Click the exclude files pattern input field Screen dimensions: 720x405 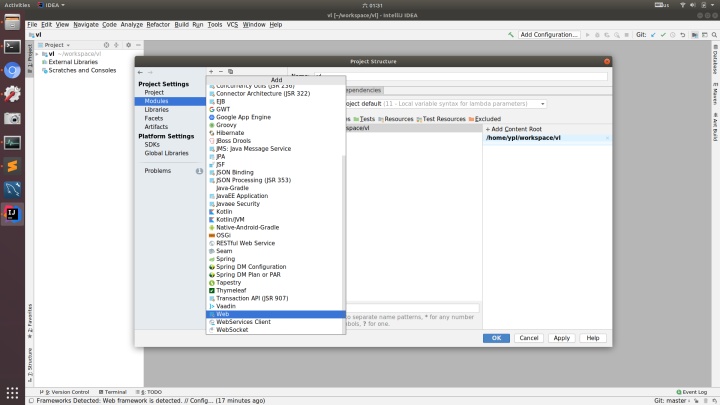[x=412, y=308]
